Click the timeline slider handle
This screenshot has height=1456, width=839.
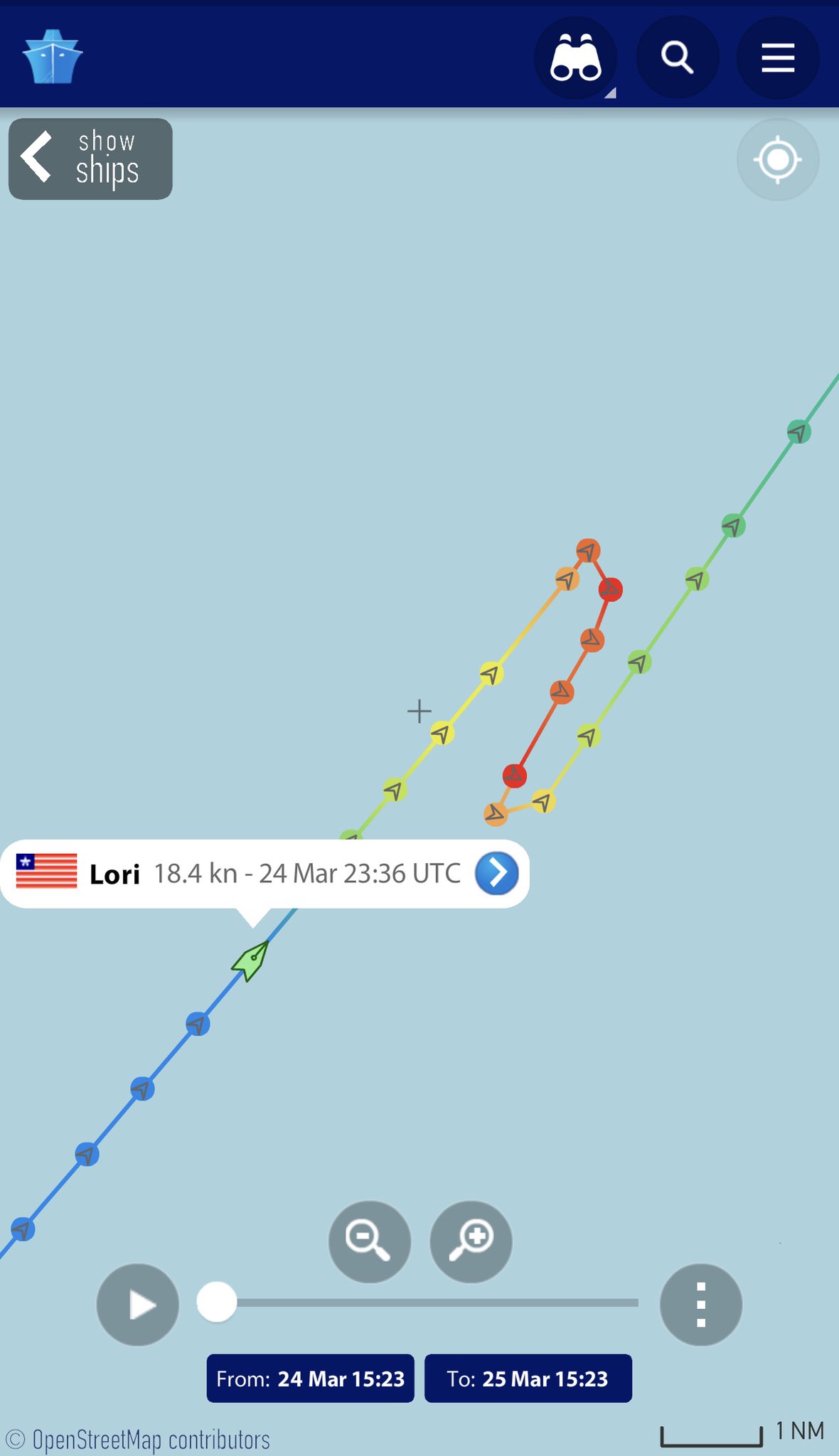coord(217,1302)
